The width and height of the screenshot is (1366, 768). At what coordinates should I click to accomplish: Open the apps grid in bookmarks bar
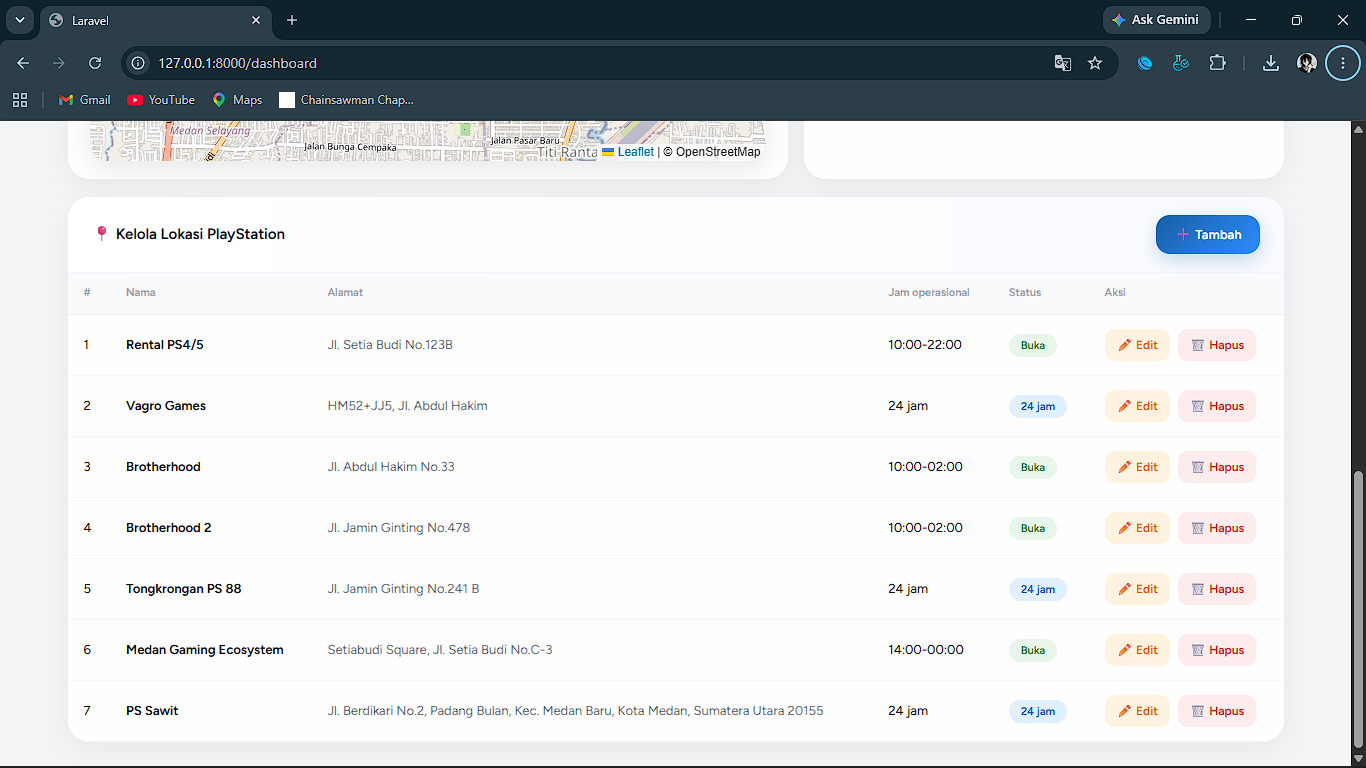pos(20,100)
